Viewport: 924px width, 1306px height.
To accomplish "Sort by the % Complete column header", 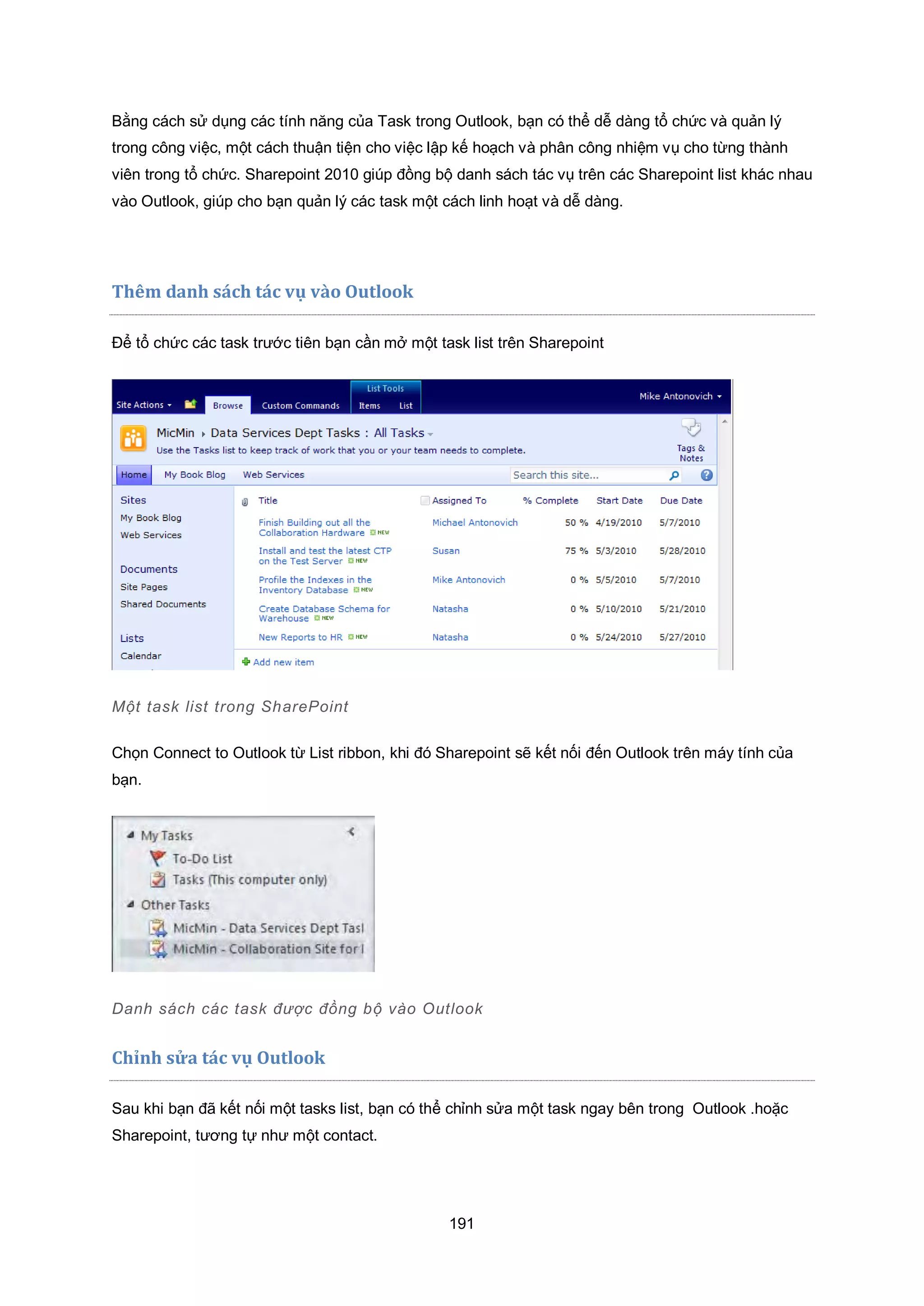I will coord(550,501).
